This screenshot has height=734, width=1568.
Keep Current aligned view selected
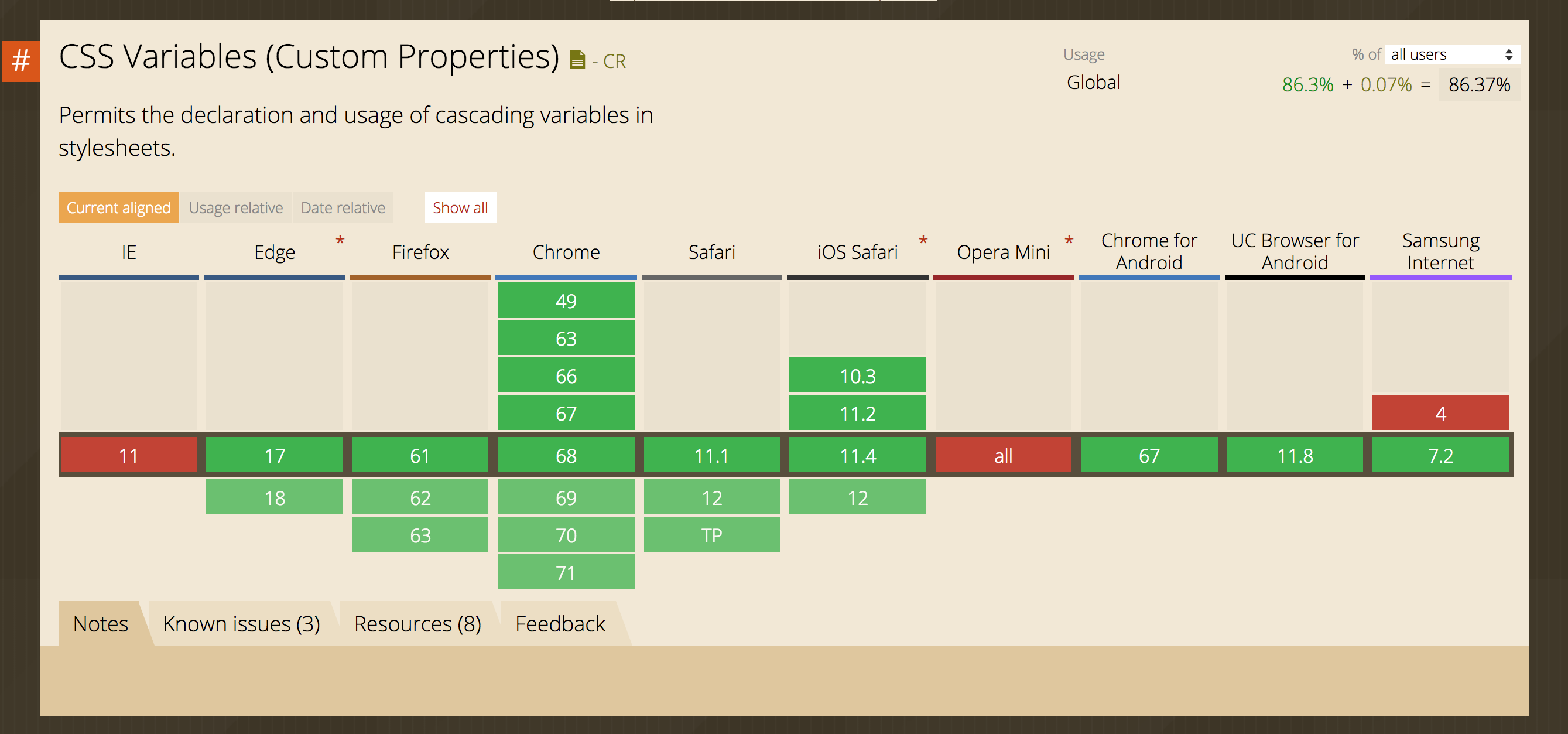118,207
